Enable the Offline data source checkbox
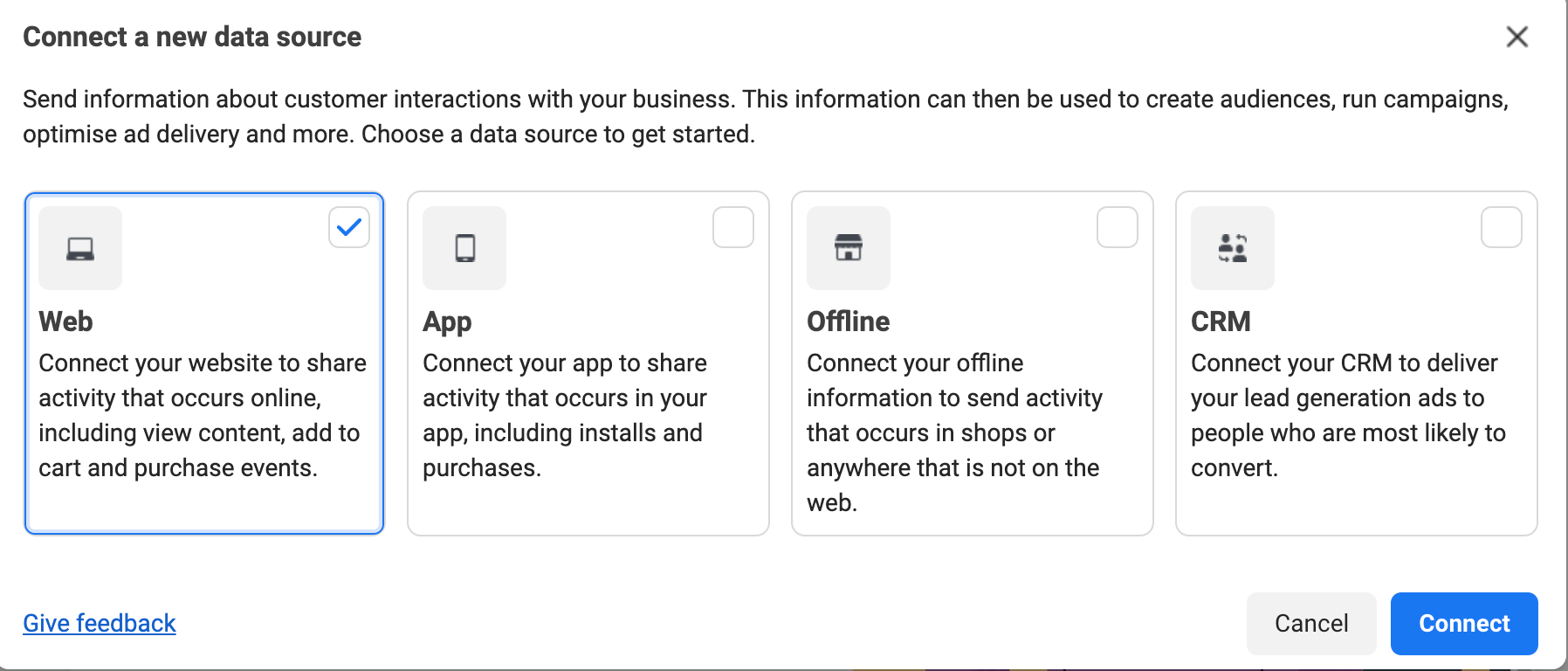This screenshot has width=1568, height=671. (1118, 227)
